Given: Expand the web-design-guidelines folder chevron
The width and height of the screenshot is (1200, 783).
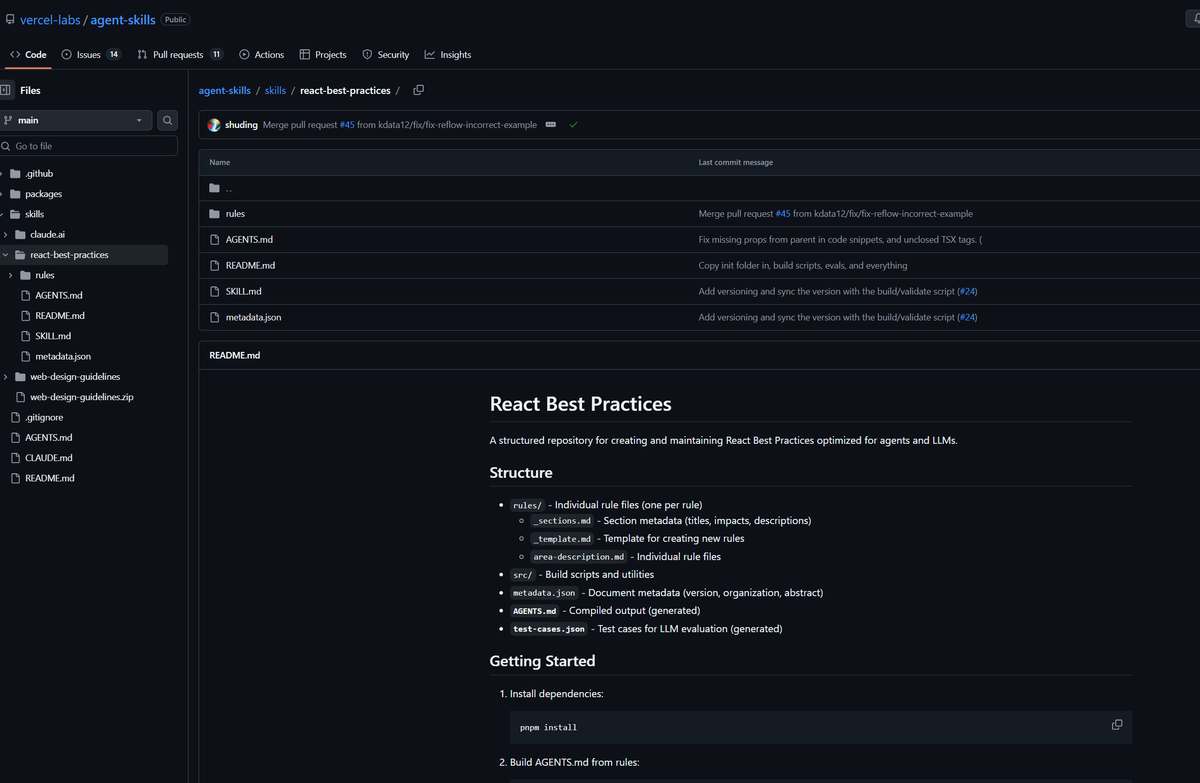Looking at the screenshot, I should click(5, 377).
